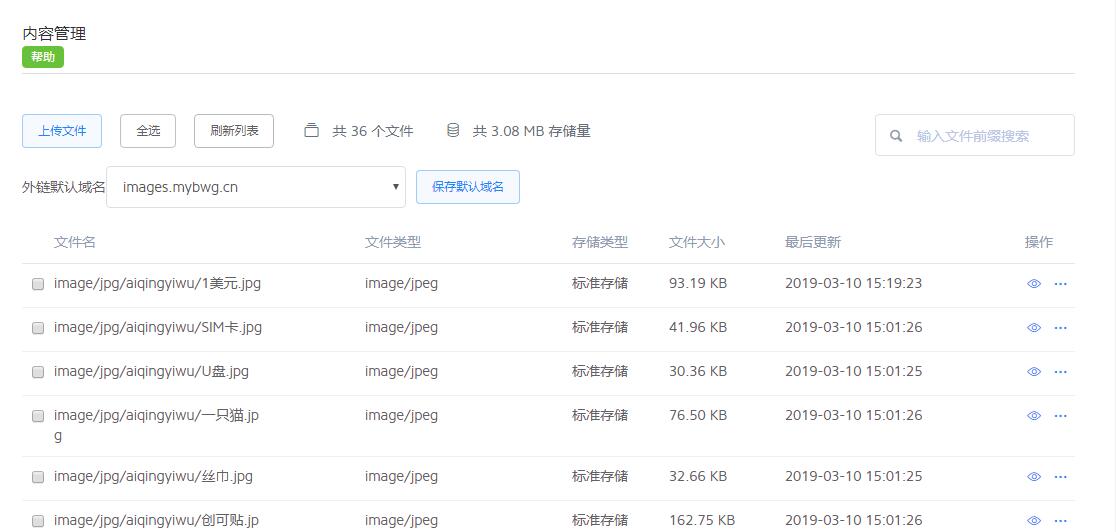The image size is (1116, 532).
Task: Open more actions for 1美元.jpg
Action: [x=1061, y=284]
